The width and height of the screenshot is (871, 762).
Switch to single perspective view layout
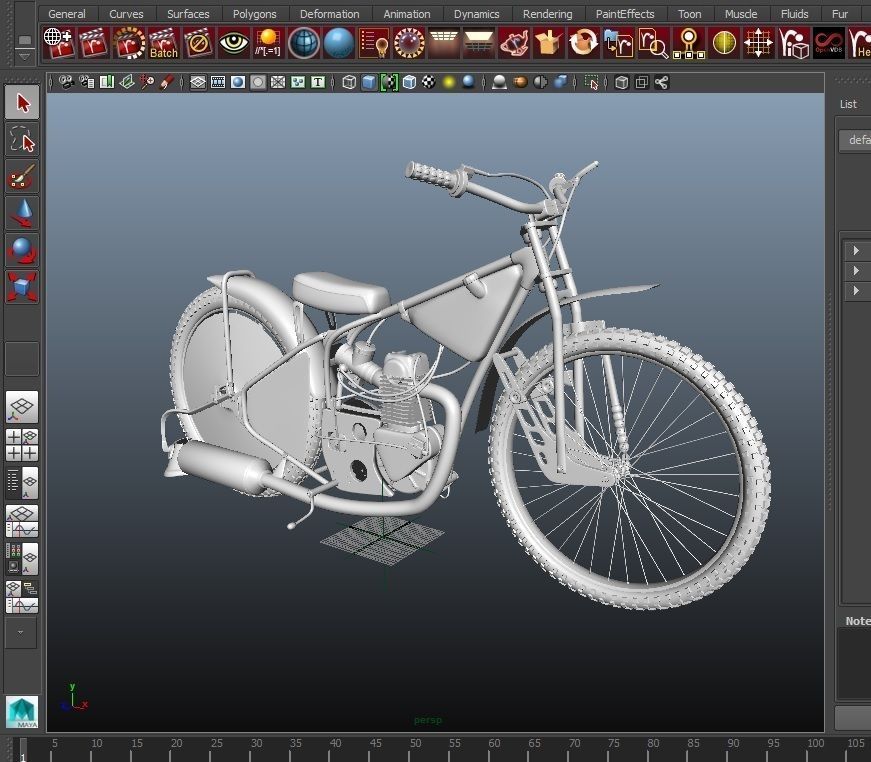click(22, 407)
